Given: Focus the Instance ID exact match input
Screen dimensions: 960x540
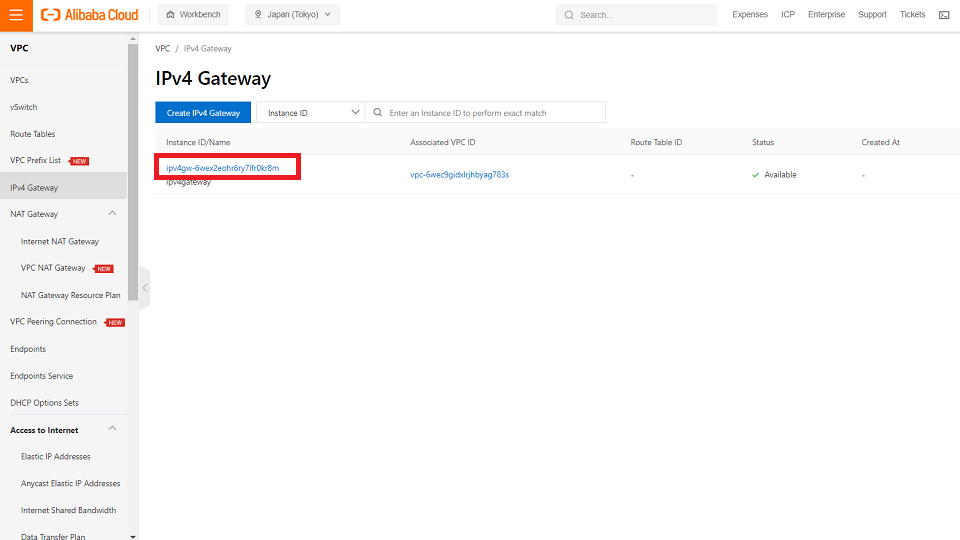Looking at the screenshot, I should click(x=486, y=113).
